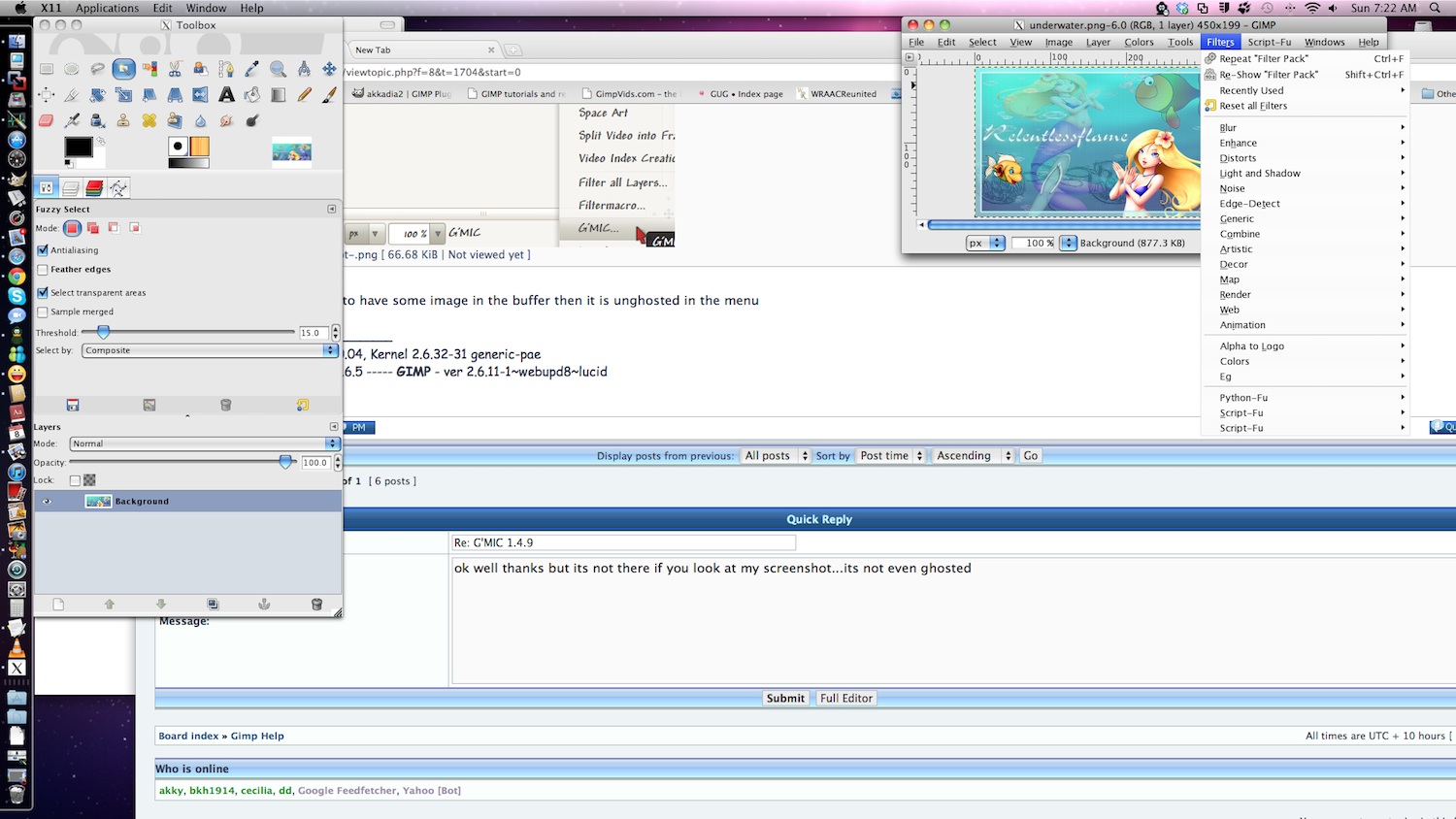The width and height of the screenshot is (1456, 819).
Task: Select the Bucket Fill tool
Action: tap(252, 95)
